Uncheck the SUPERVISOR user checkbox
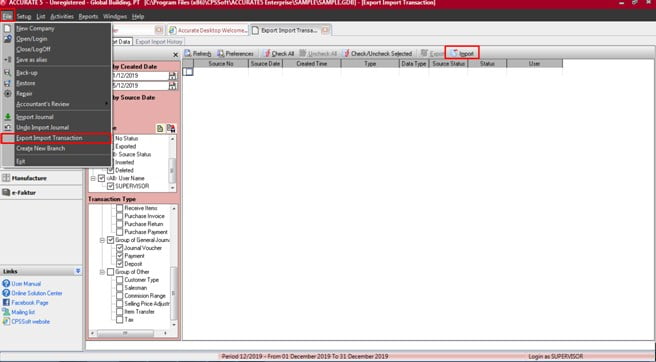The image size is (656, 362). 110,186
